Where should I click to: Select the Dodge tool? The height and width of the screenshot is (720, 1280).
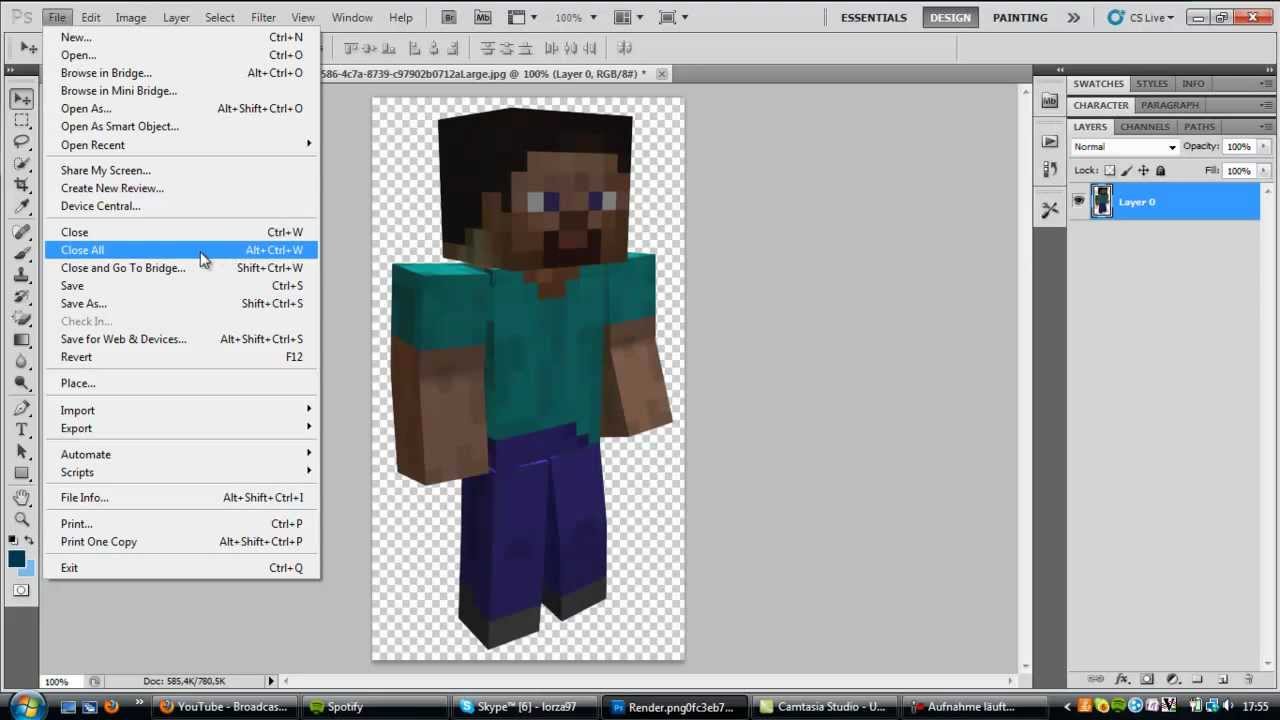click(x=22, y=383)
